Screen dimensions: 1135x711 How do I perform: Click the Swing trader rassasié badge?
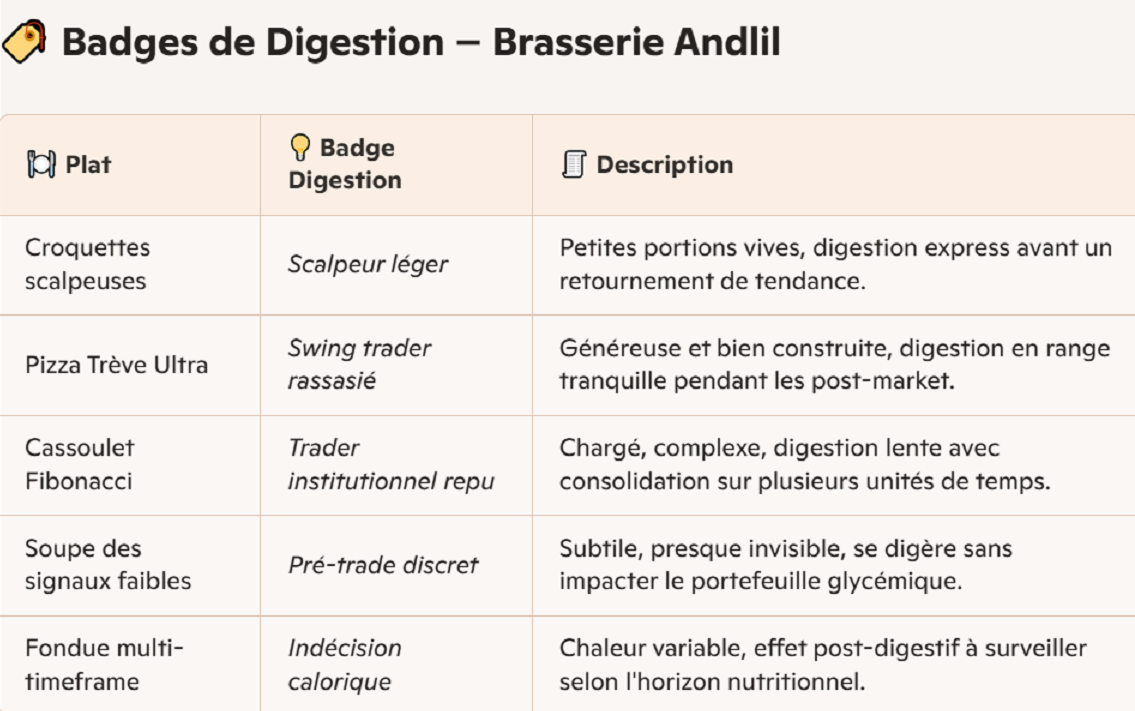(359, 364)
